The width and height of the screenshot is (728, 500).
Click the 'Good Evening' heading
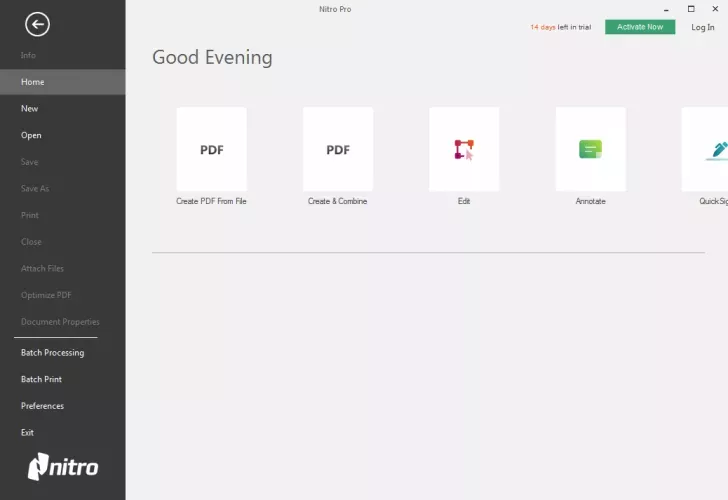212,58
